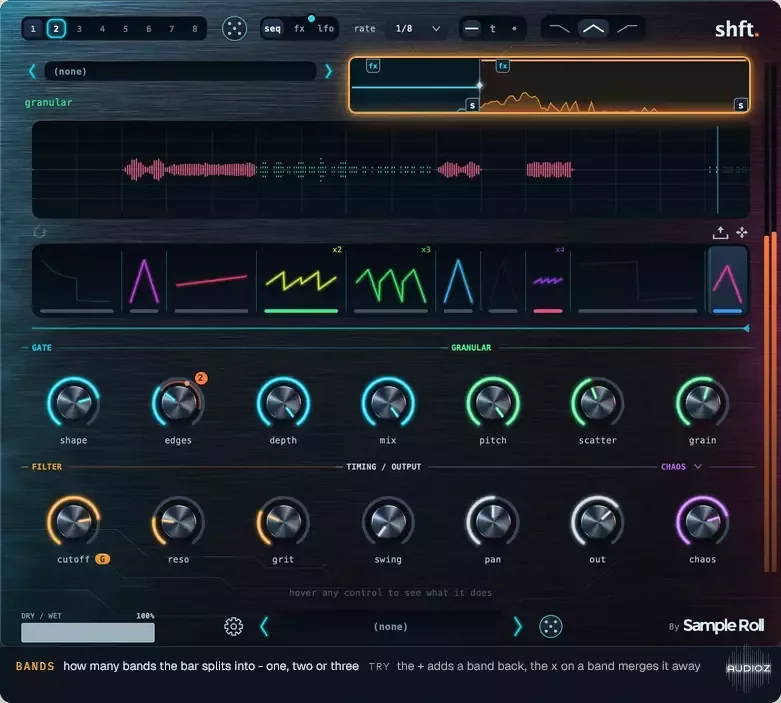Switch to the seq tab
This screenshot has height=703, width=781.
click(x=272, y=28)
